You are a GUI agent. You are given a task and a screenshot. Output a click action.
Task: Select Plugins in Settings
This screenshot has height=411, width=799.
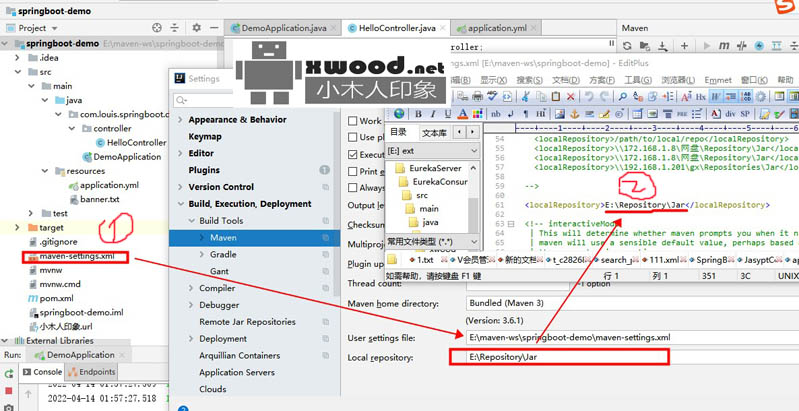point(204,170)
